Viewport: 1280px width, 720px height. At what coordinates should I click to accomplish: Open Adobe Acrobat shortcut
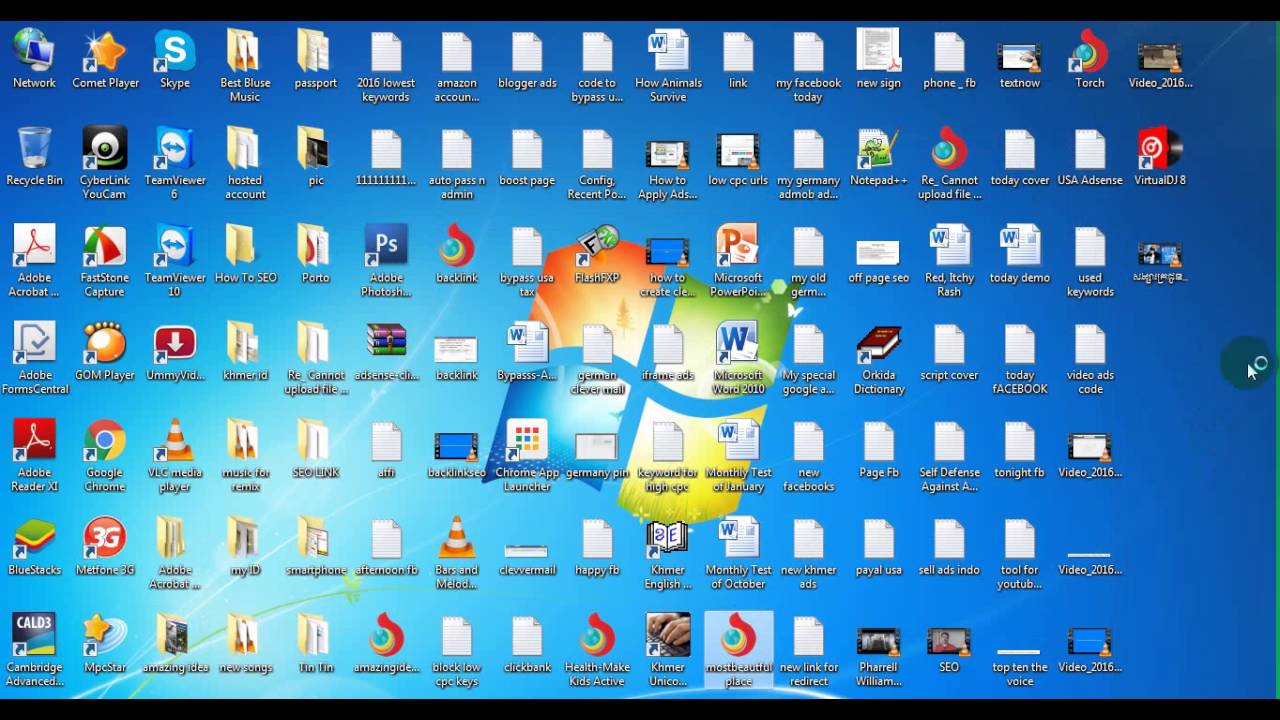tap(34, 262)
